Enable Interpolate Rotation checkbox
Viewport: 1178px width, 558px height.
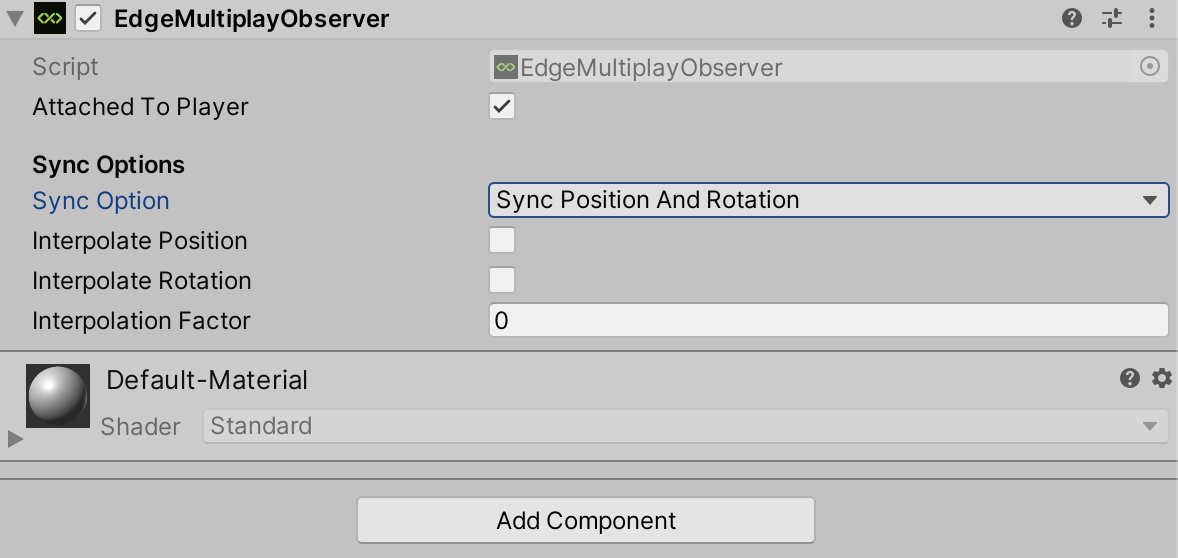point(502,280)
